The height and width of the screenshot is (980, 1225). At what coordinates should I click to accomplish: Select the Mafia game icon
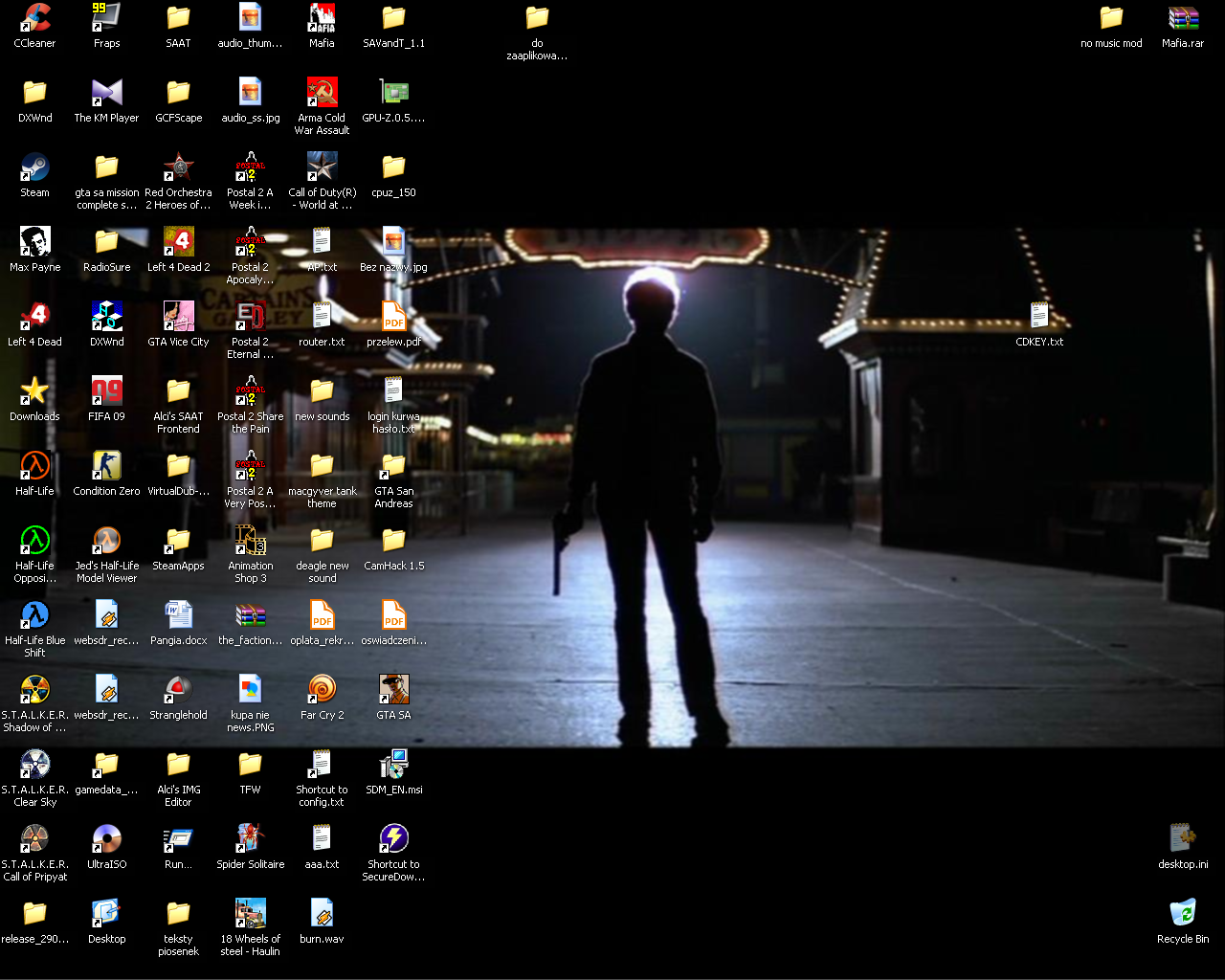point(322,17)
